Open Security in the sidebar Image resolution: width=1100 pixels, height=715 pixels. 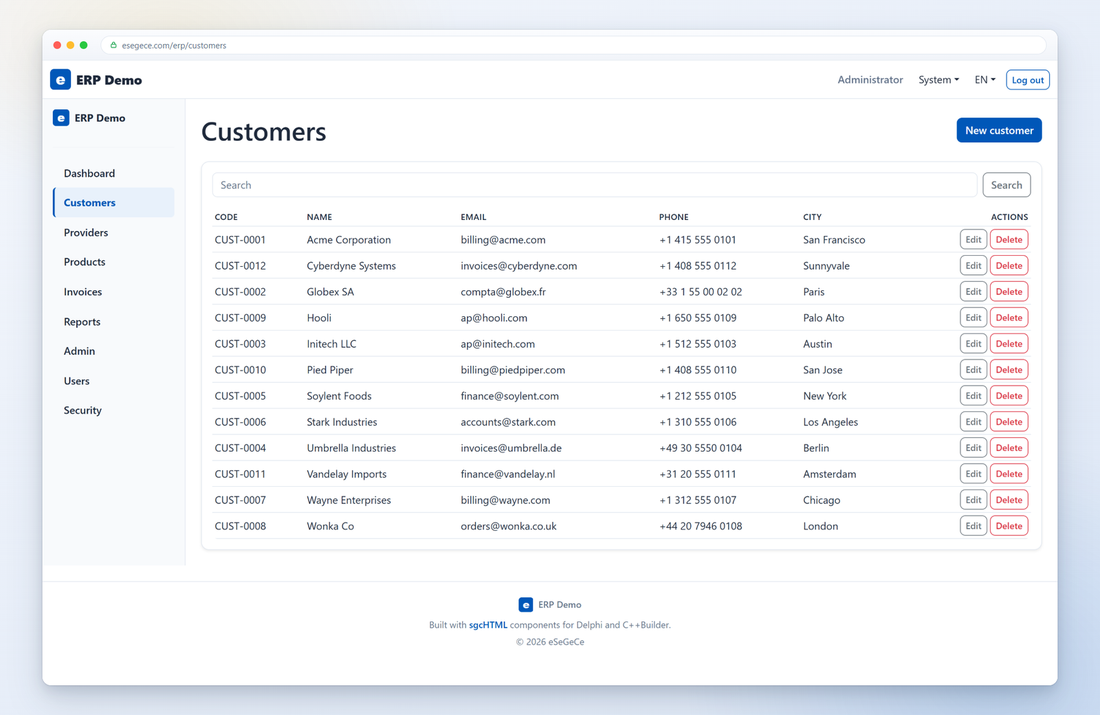114,410
